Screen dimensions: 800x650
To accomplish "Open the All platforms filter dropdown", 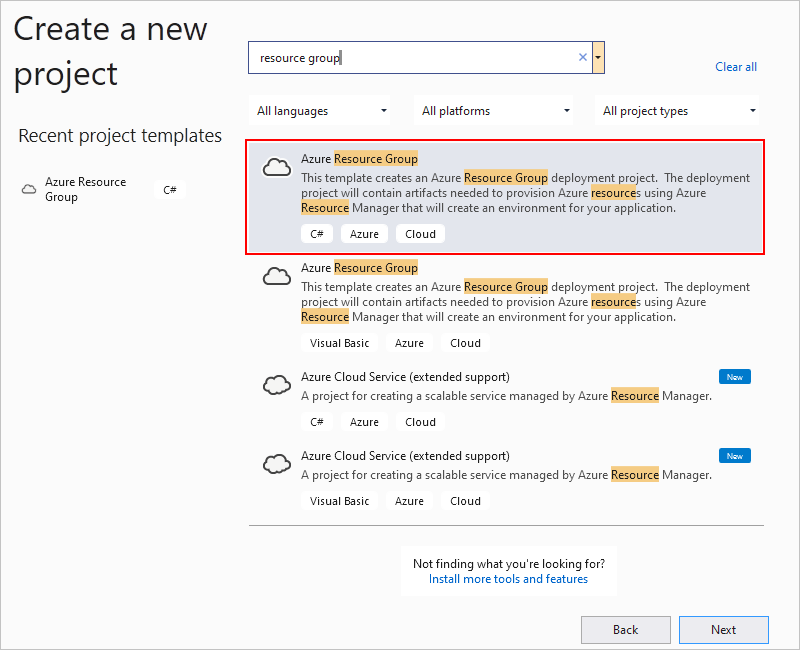I will tap(495, 111).
